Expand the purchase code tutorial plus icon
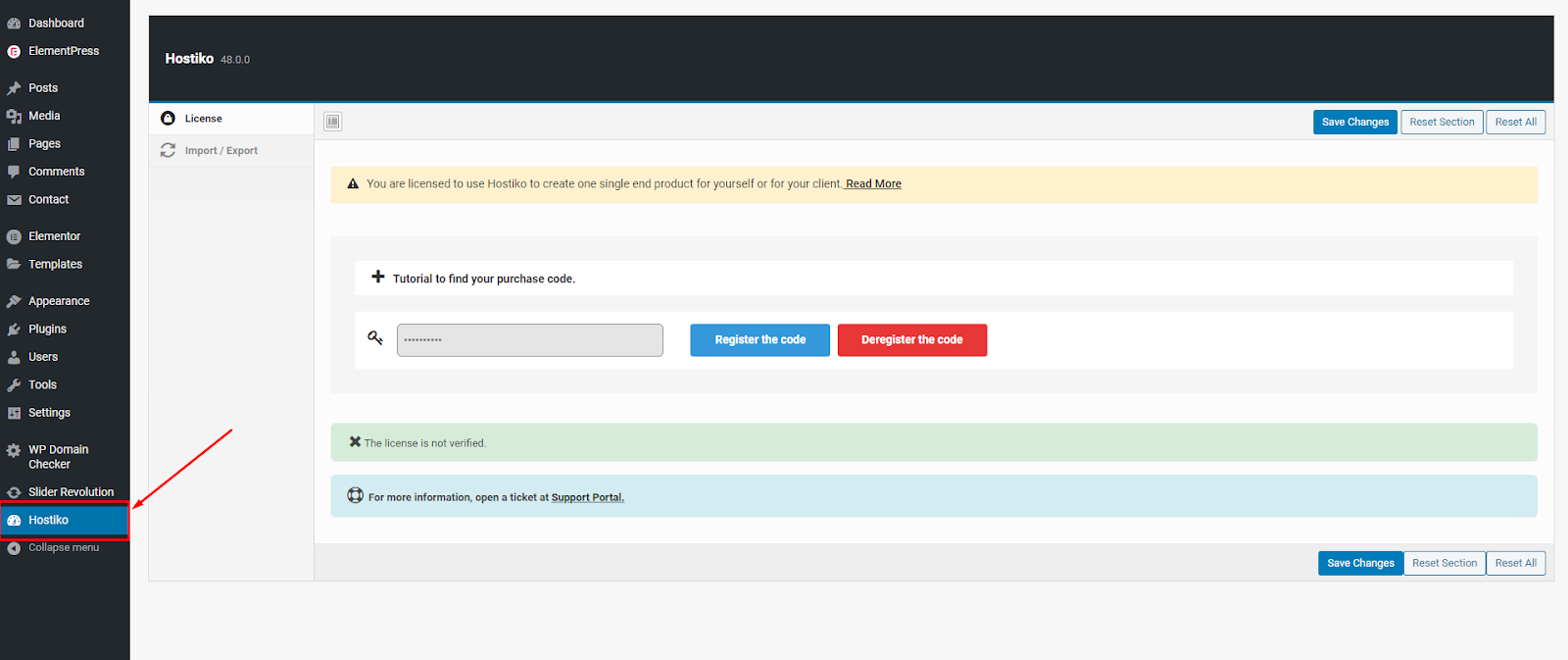The width and height of the screenshot is (1568, 660). click(x=377, y=278)
